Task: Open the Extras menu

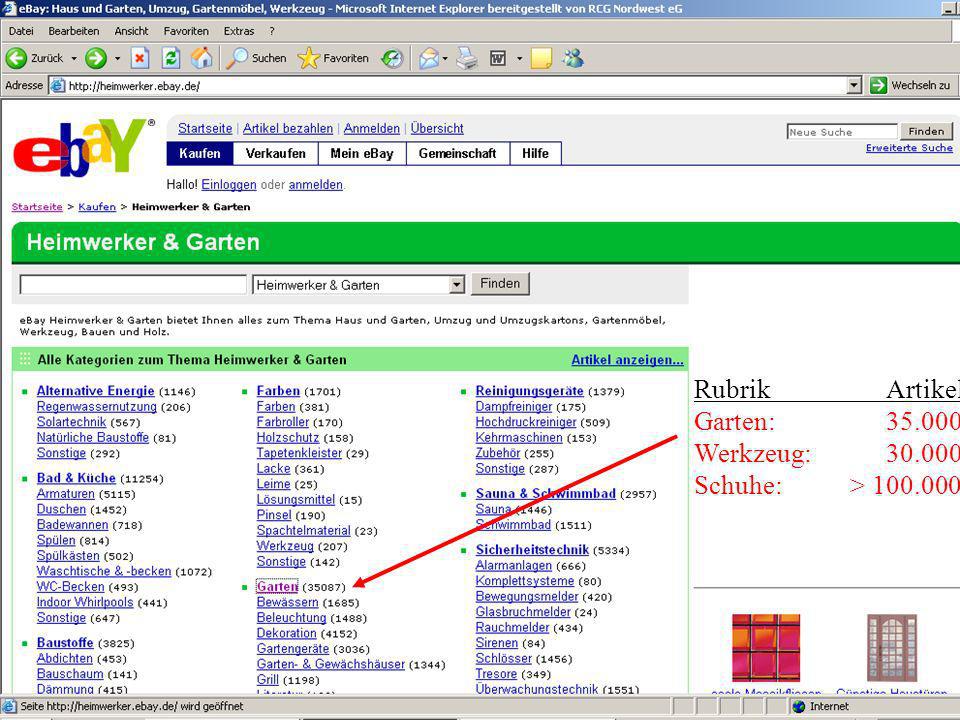Action: tap(239, 31)
